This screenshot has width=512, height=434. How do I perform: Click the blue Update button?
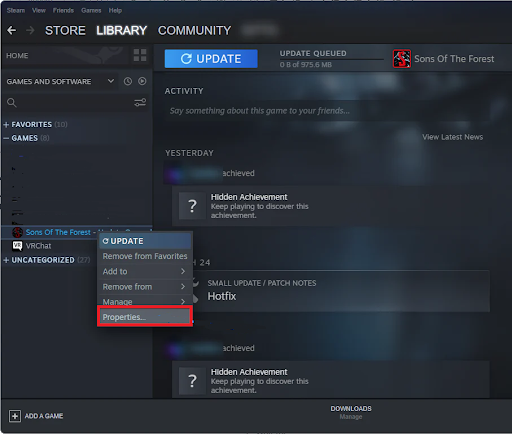point(211,59)
